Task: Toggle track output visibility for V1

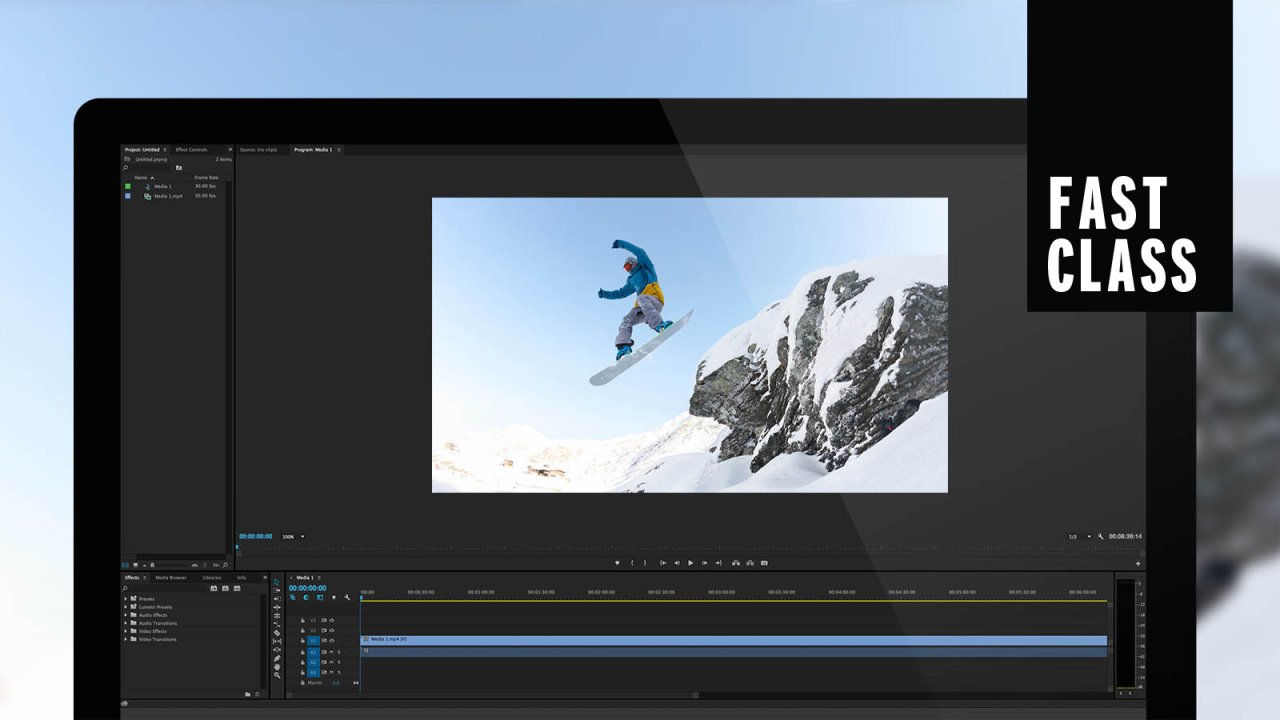Action: click(x=332, y=641)
